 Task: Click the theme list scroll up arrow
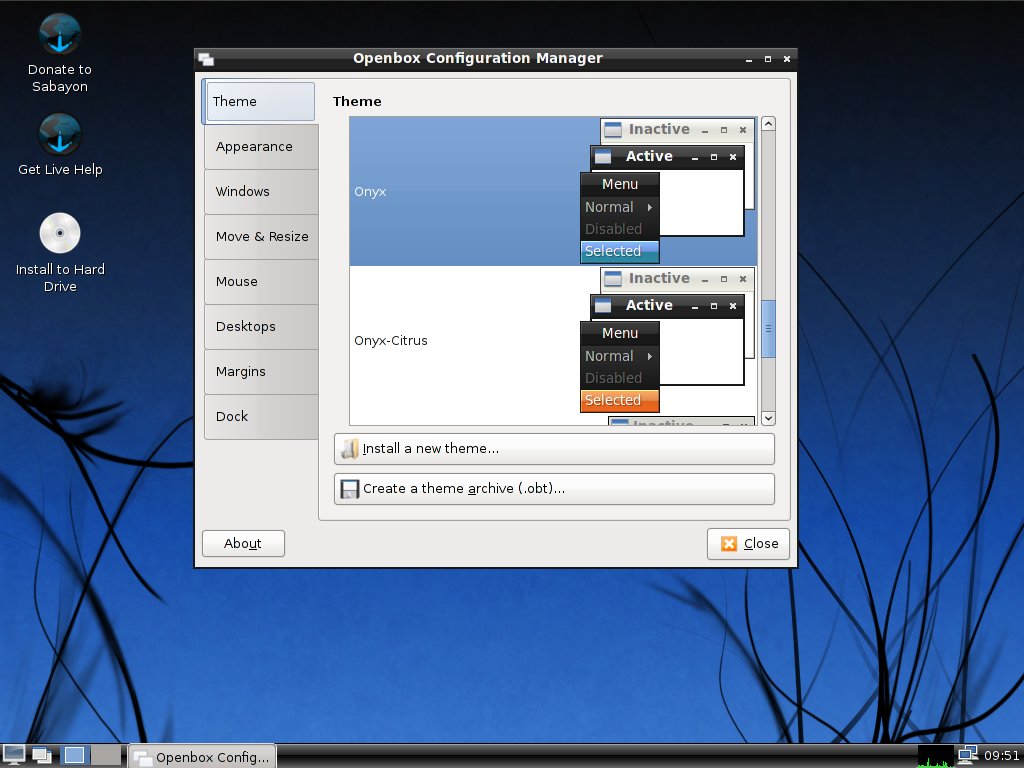pos(769,124)
